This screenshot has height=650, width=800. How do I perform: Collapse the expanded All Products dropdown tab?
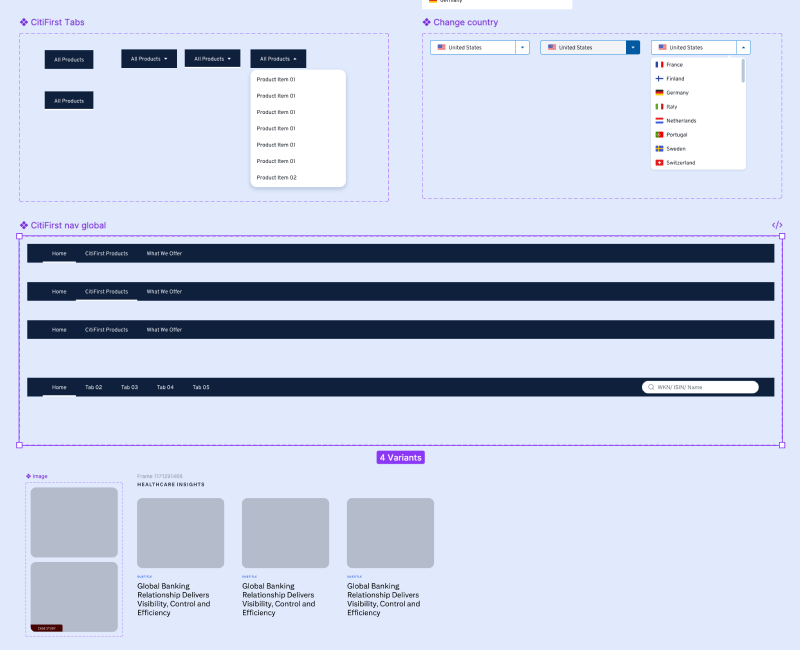click(278, 59)
